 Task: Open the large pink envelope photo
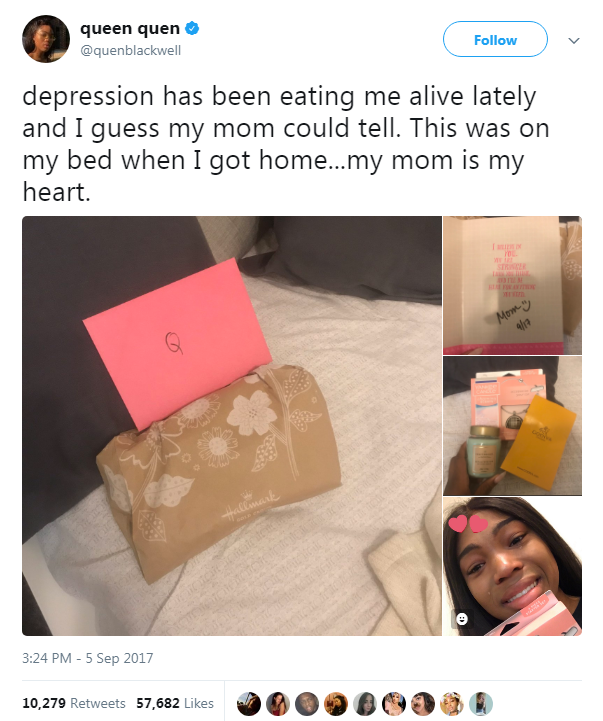pos(232,426)
